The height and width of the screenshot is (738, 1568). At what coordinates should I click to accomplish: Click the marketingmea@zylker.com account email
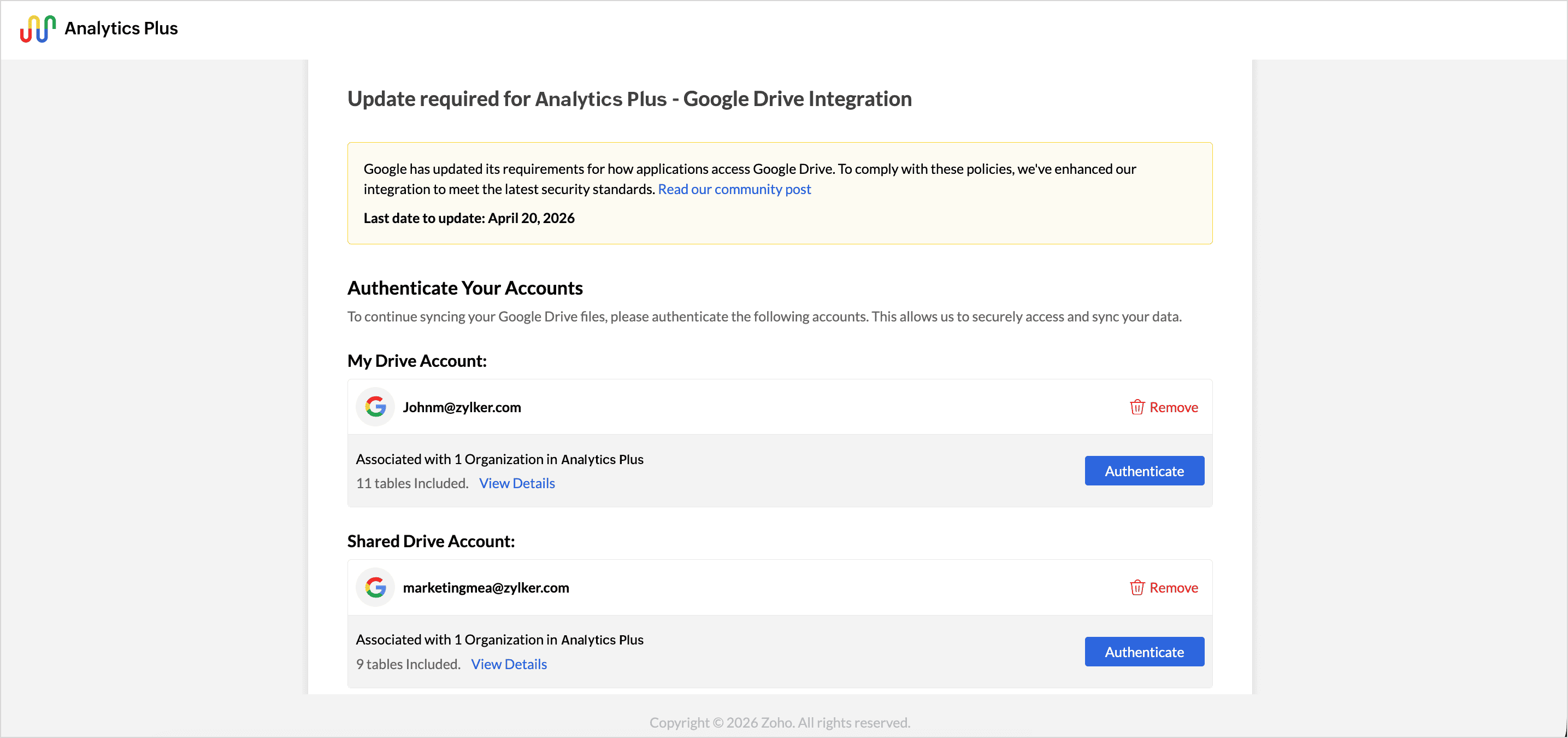coord(486,587)
